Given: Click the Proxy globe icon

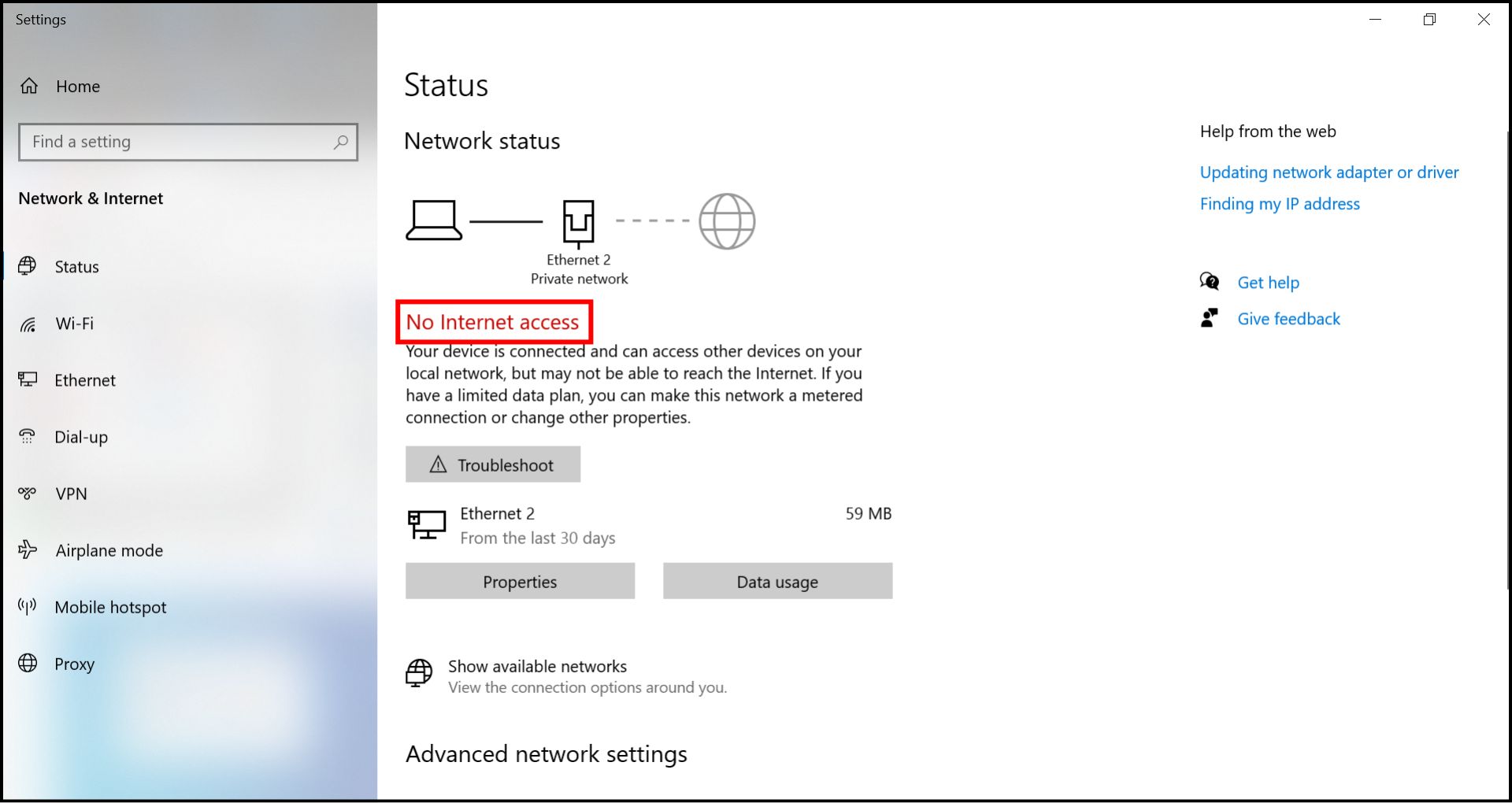Looking at the screenshot, I should click(x=28, y=663).
